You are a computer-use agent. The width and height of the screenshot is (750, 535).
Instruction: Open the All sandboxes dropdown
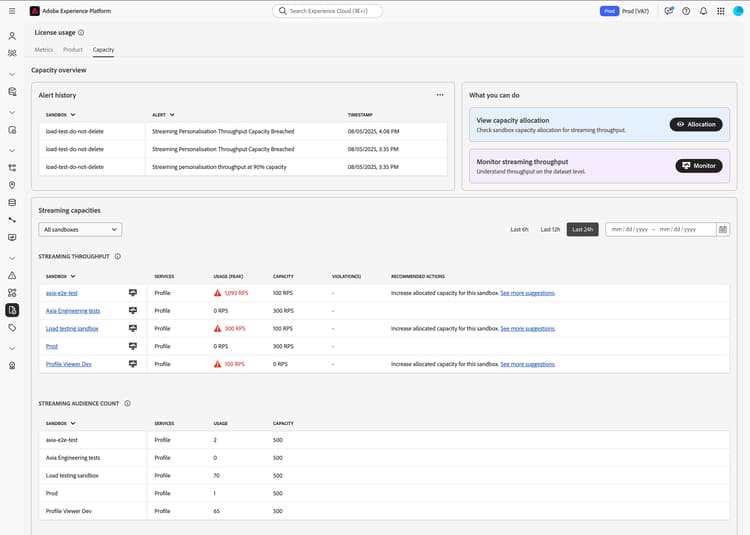click(81, 229)
